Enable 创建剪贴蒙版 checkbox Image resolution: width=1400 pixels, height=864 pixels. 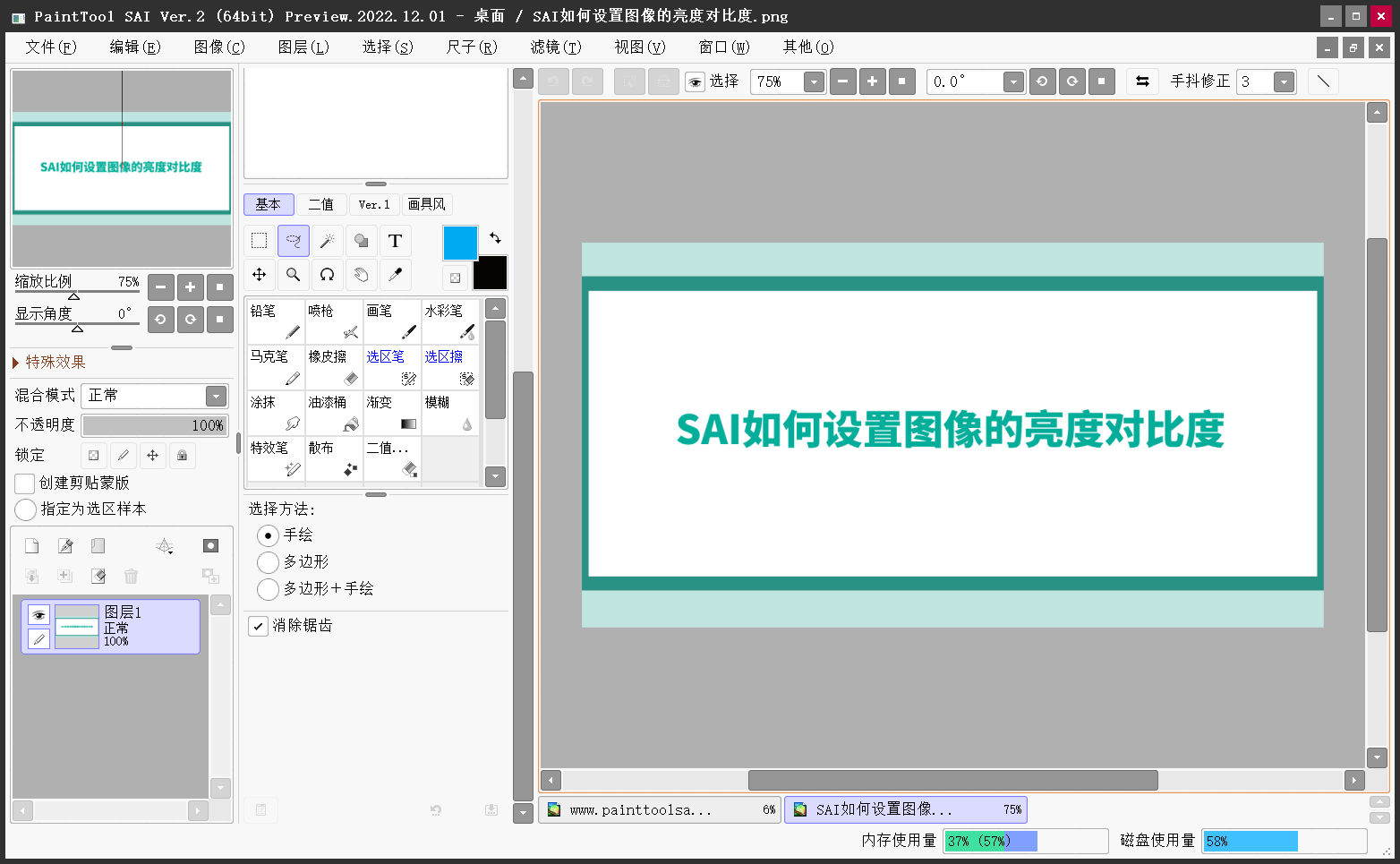coord(25,483)
